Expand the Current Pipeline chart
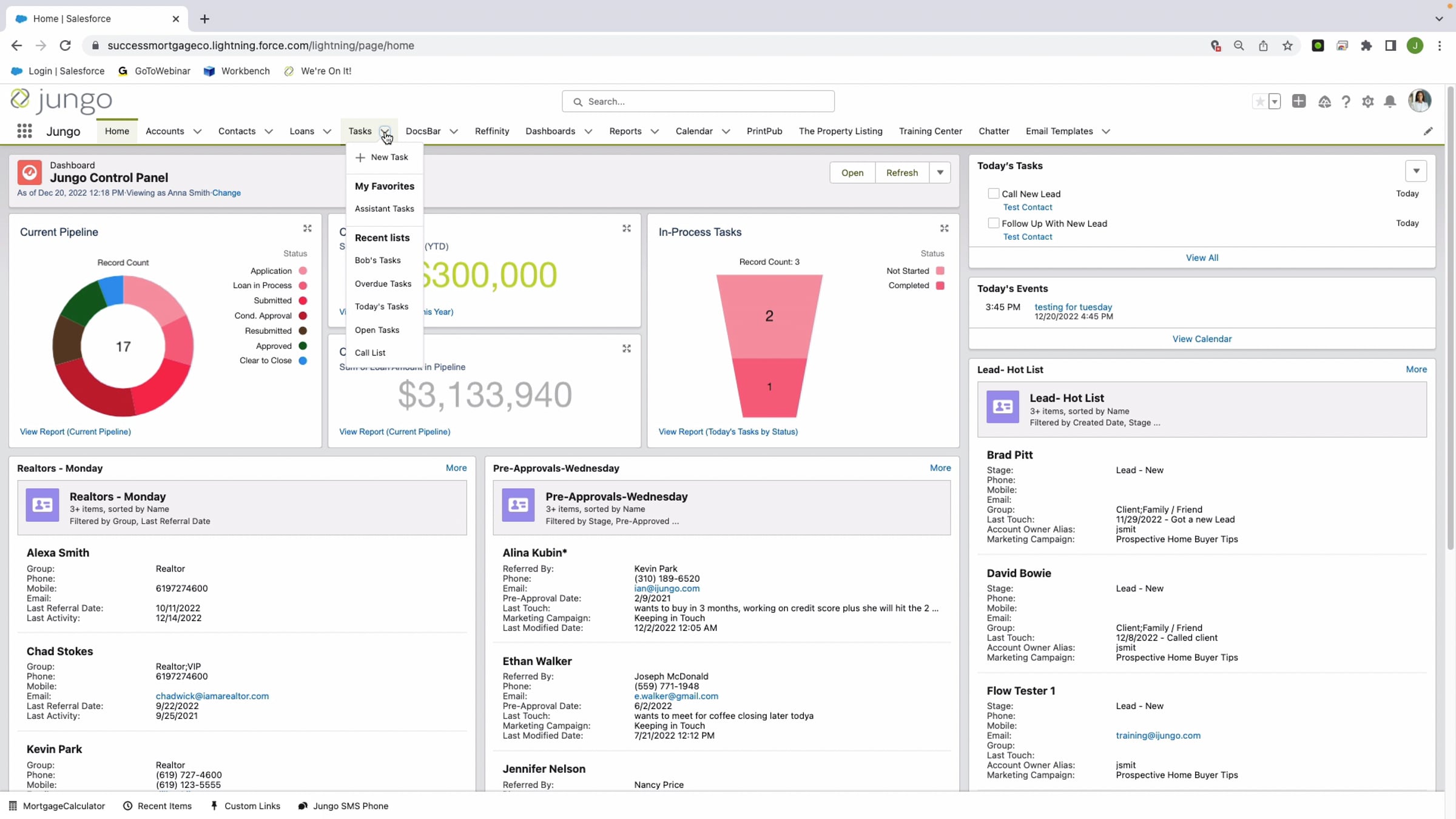Screen dimensions: 1456x819 308,229
